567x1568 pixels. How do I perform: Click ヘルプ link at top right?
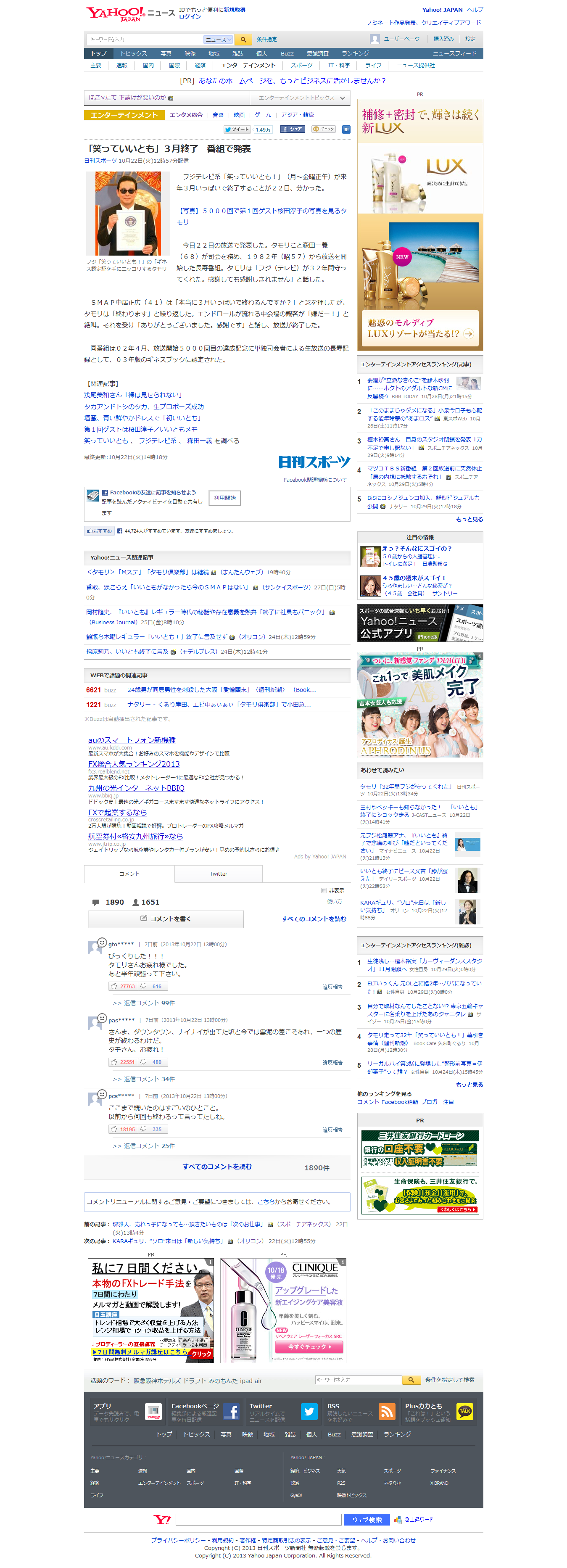click(x=475, y=10)
